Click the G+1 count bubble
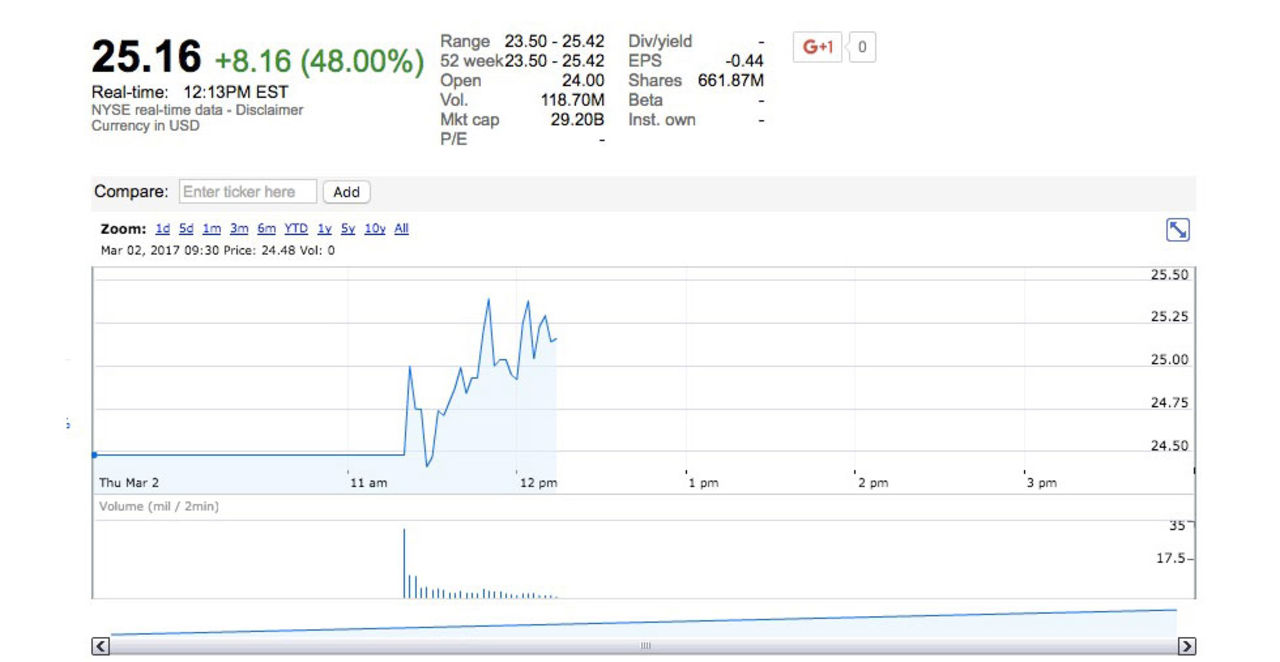Image resolution: width=1280 pixels, height=662 pixels. pyautogui.click(x=862, y=47)
